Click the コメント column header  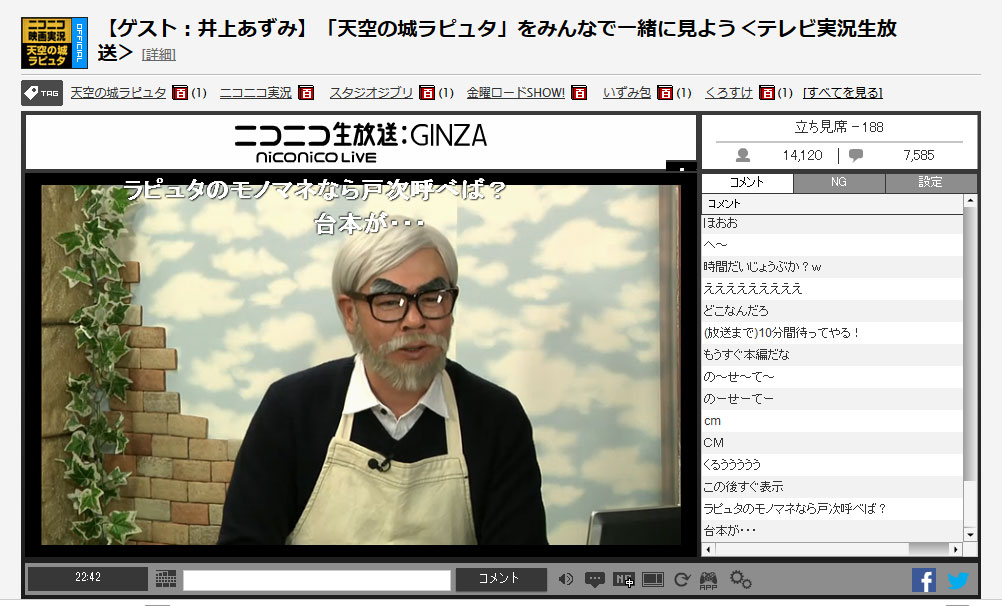pos(833,204)
